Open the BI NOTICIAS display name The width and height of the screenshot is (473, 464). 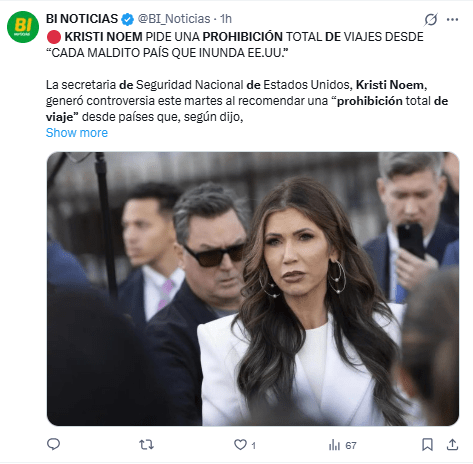pos(82,19)
